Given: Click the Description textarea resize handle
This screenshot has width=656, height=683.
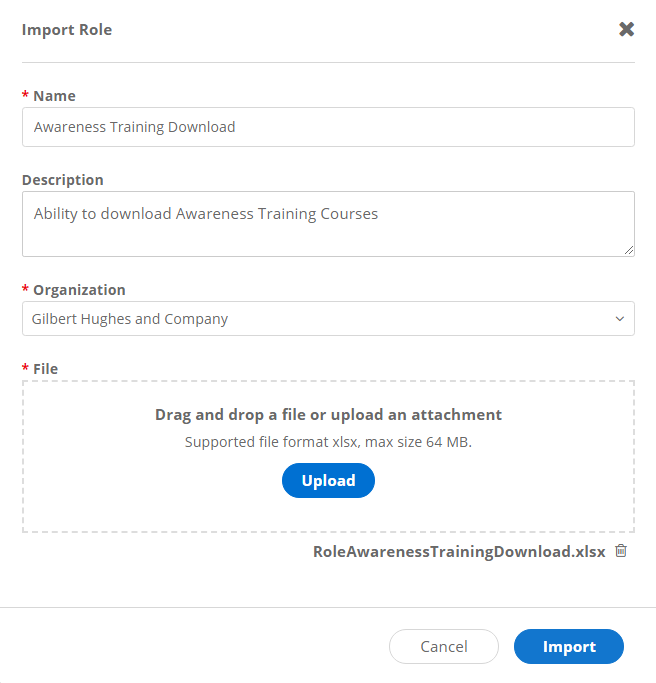Looking at the screenshot, I should pyautogui.click(x=629, y=250).
